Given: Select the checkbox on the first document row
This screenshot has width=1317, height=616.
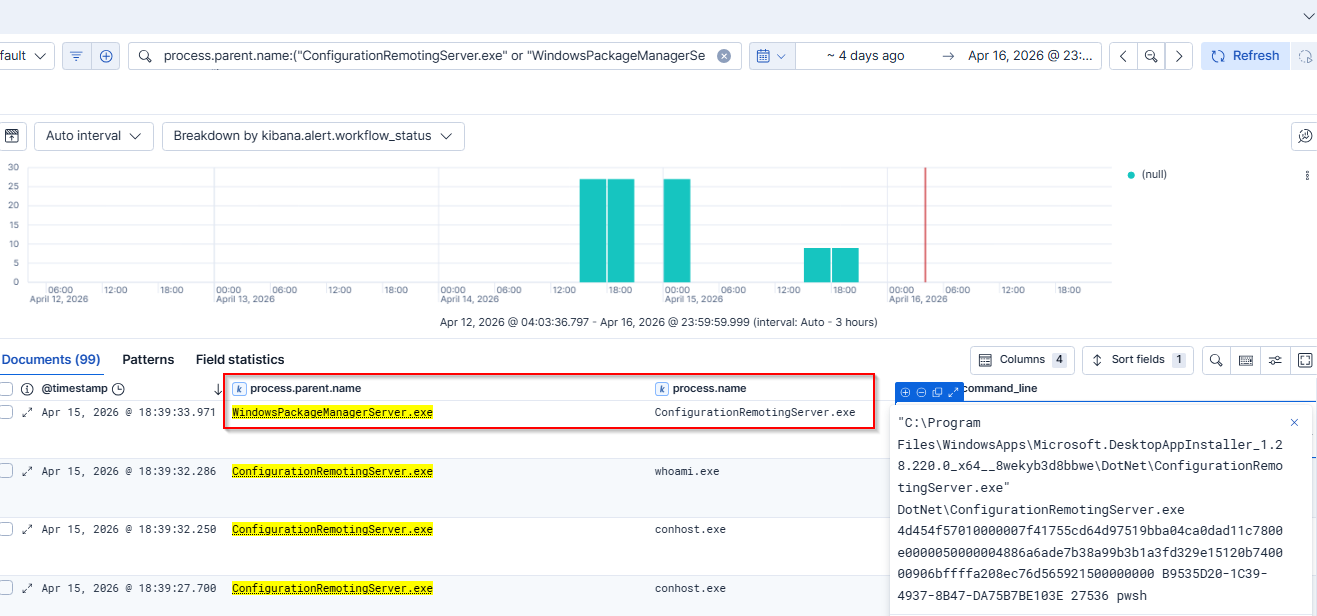Looking at the screenshot, I should pos(8,411).
